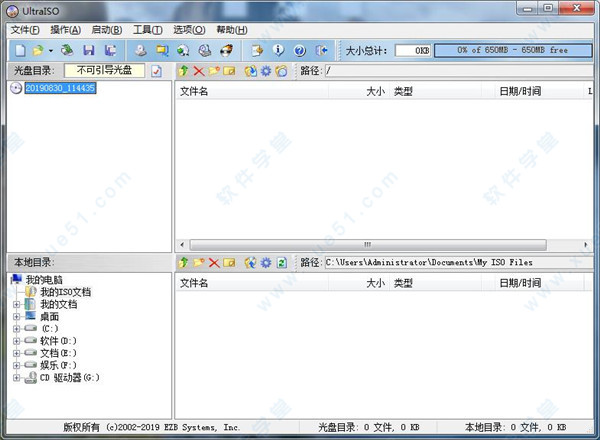Expand the 娱乐(F:) drive node
The height and width of the screenshot is (440, 600).
pos(16,365)
